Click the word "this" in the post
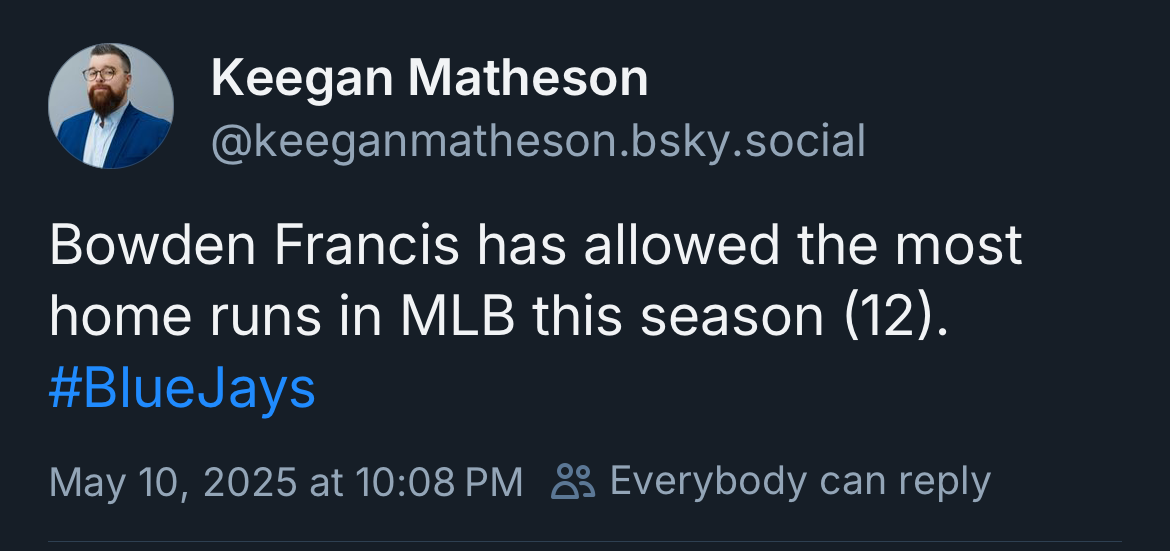The width and height of the screenshot is (1170, 551). pyautogui.click(x=579, y=318)
